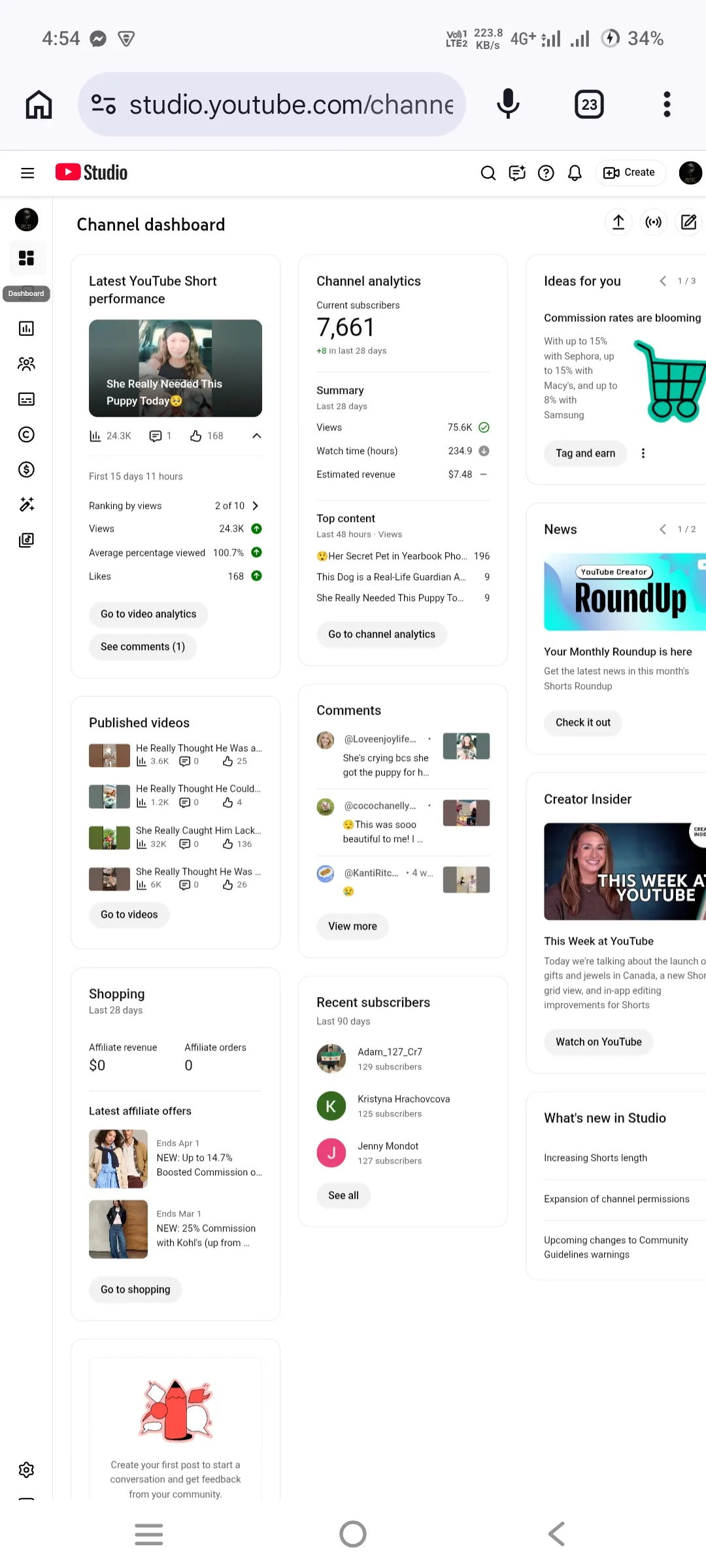Click See all recent subscribers
The image size is (706, 1568).
click(343, 1196)
